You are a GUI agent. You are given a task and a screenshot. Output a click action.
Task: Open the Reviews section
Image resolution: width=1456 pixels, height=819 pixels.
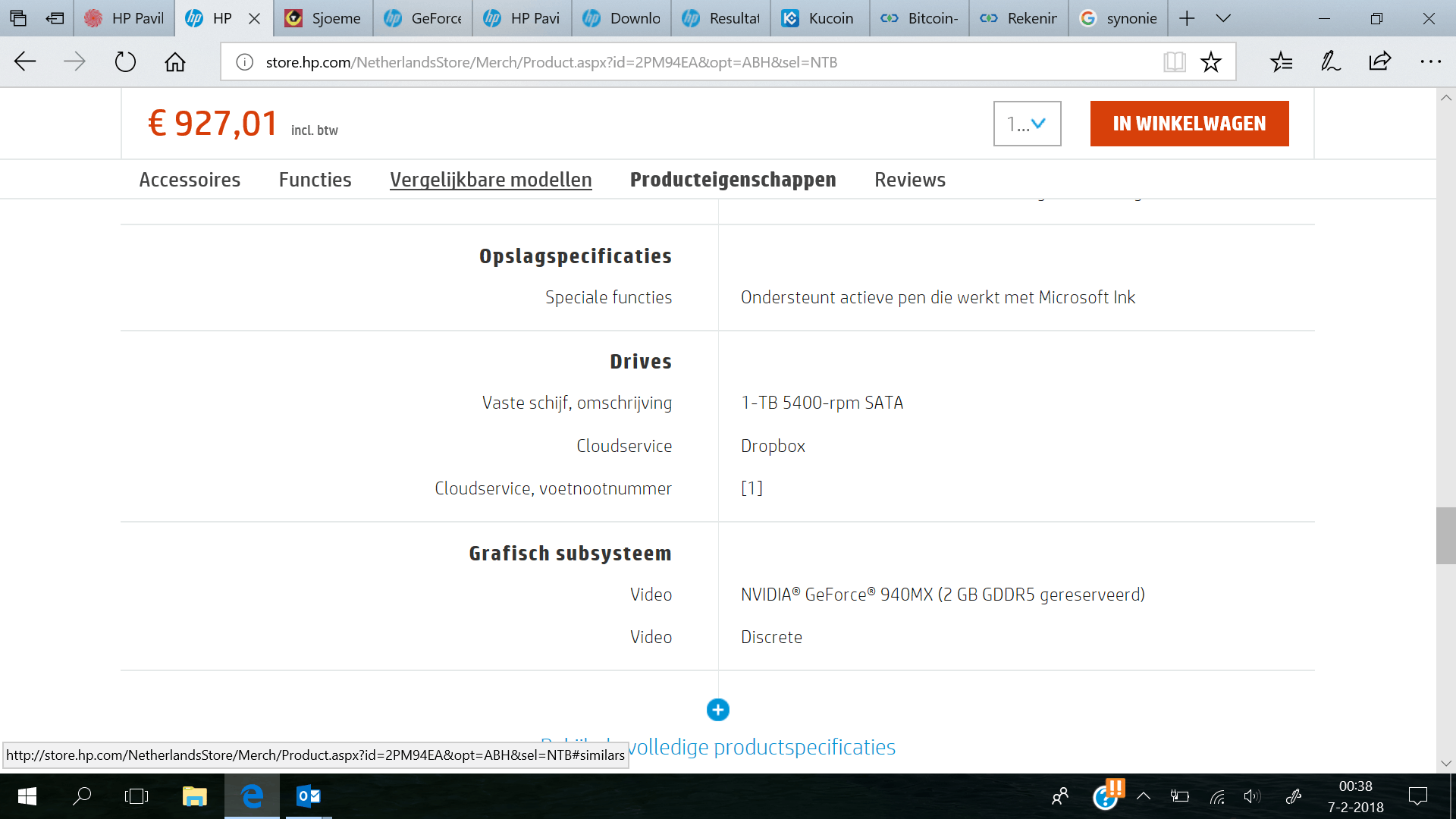(x=909, y=180)
